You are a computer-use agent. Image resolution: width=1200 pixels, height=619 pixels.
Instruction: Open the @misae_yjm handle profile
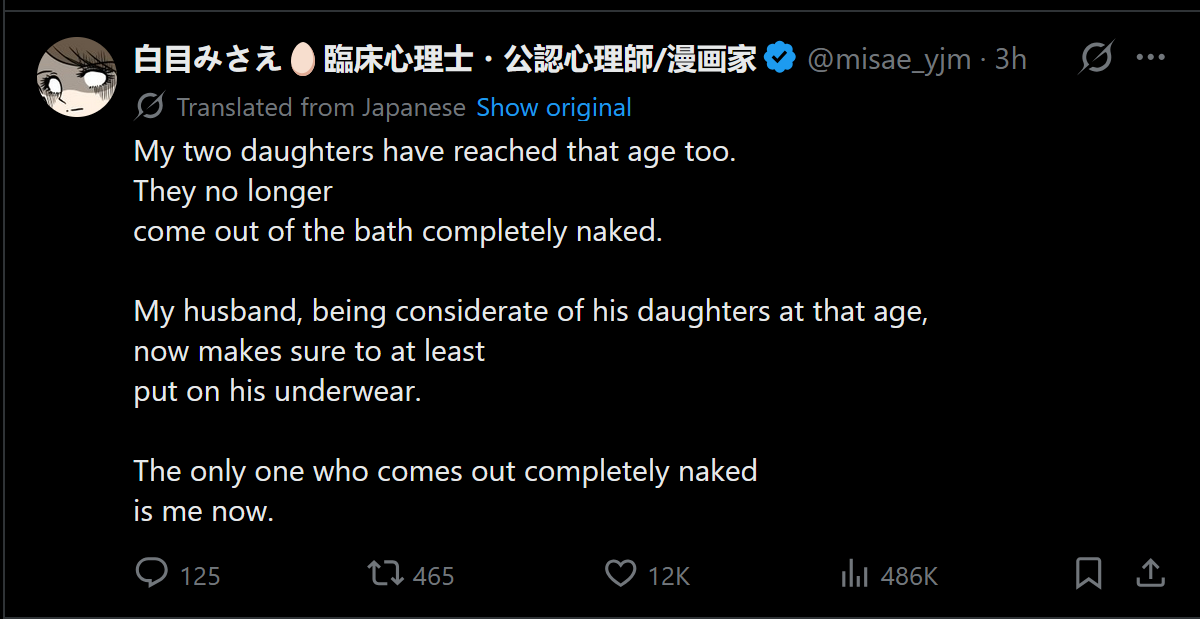click(889, 60)
